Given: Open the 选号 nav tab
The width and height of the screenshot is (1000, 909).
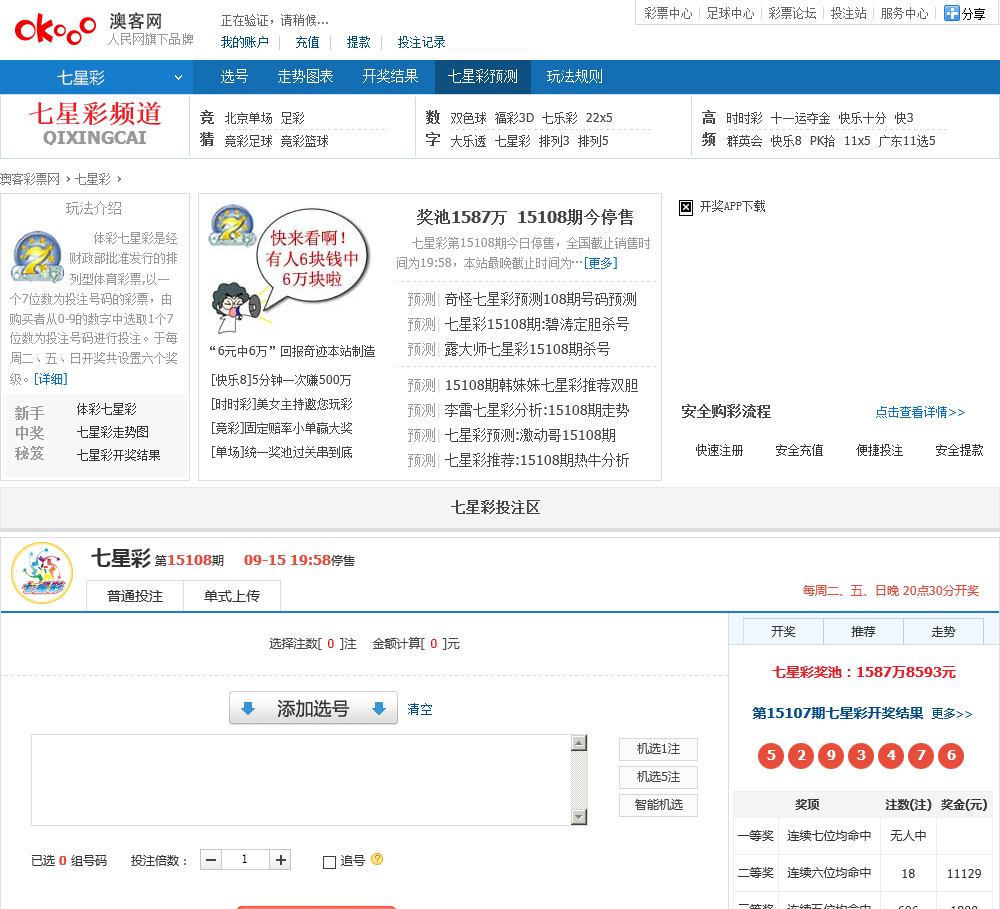Looking at the screenshot, I should tap(234, 77).
